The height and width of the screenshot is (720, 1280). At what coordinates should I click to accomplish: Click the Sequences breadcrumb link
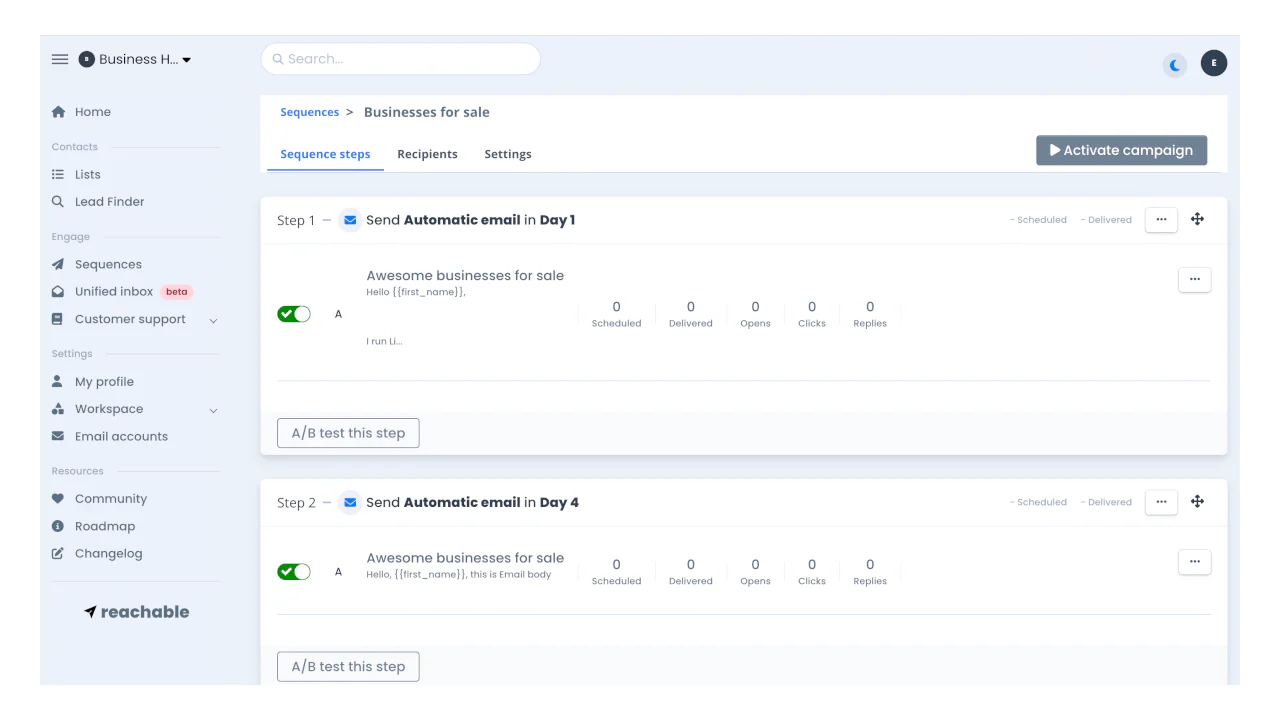tap(309, 112)
